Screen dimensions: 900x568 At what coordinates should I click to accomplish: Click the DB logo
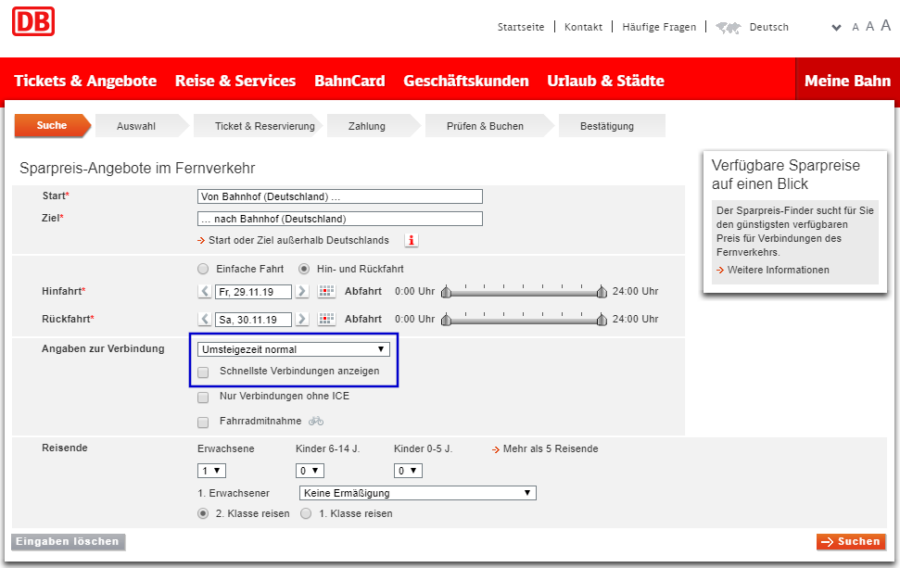point(33,21)
